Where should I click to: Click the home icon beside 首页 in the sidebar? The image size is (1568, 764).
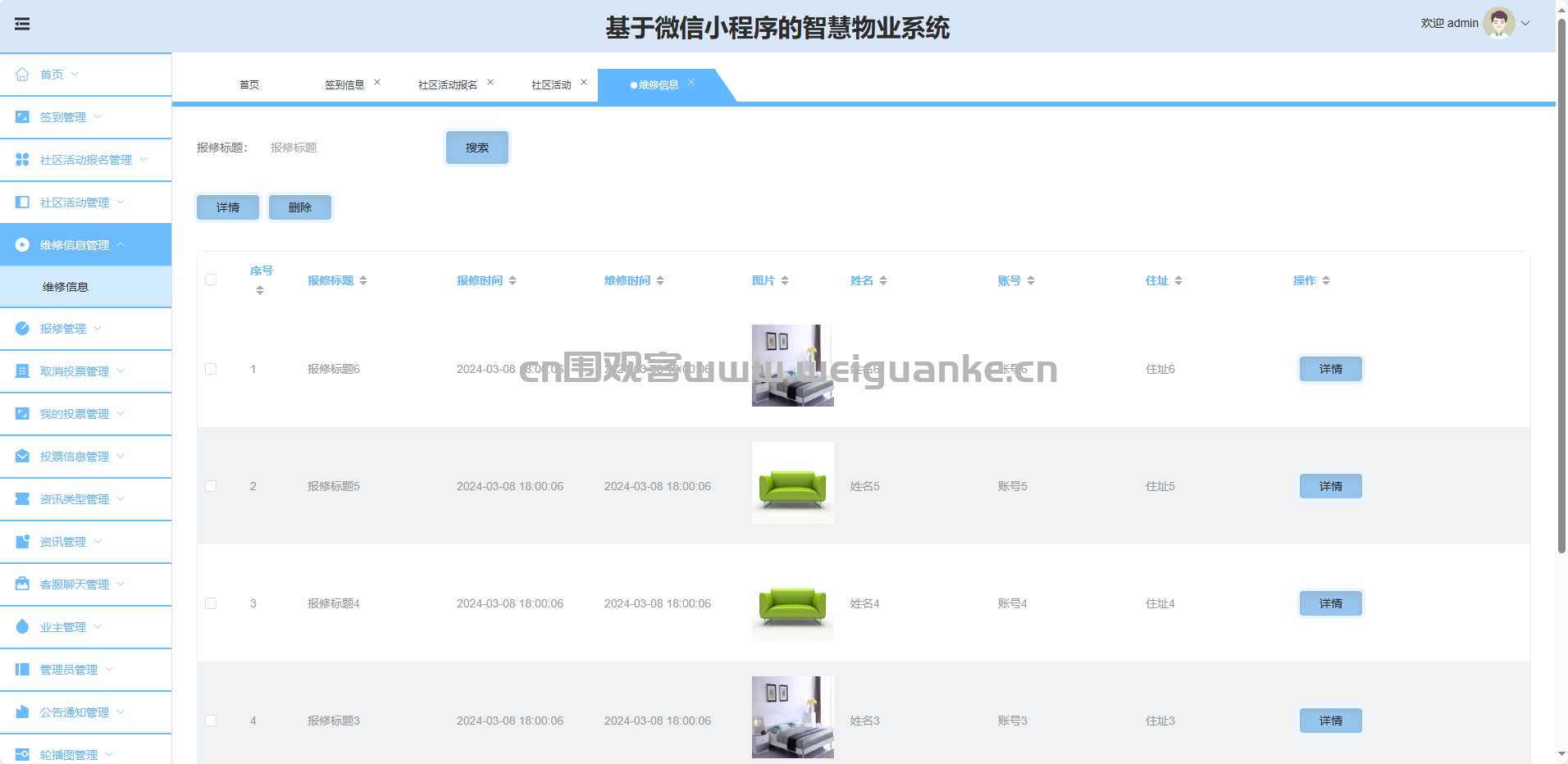point(22,75)
